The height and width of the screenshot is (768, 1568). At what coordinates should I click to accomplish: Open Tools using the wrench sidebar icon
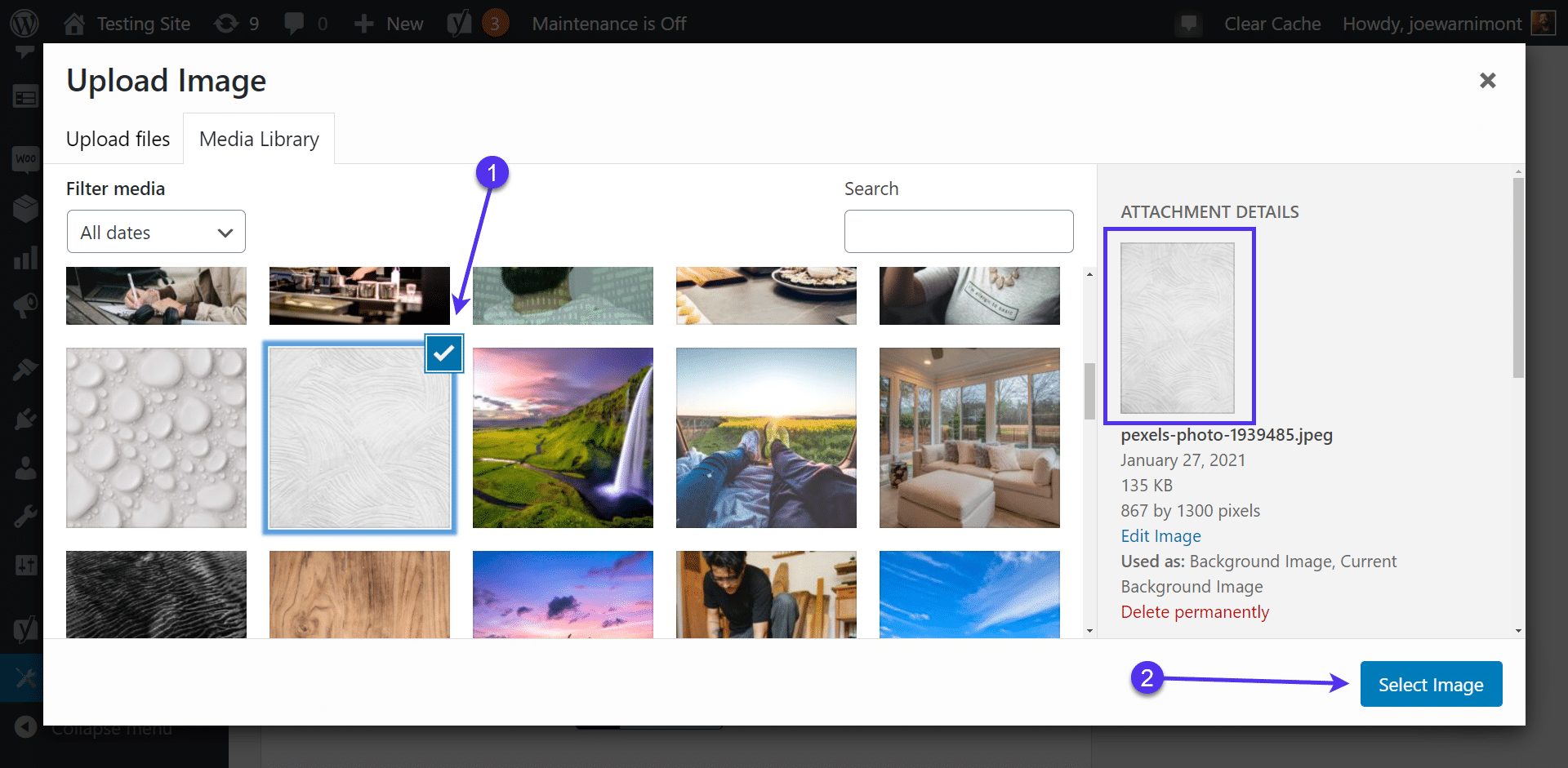point(24,516)
